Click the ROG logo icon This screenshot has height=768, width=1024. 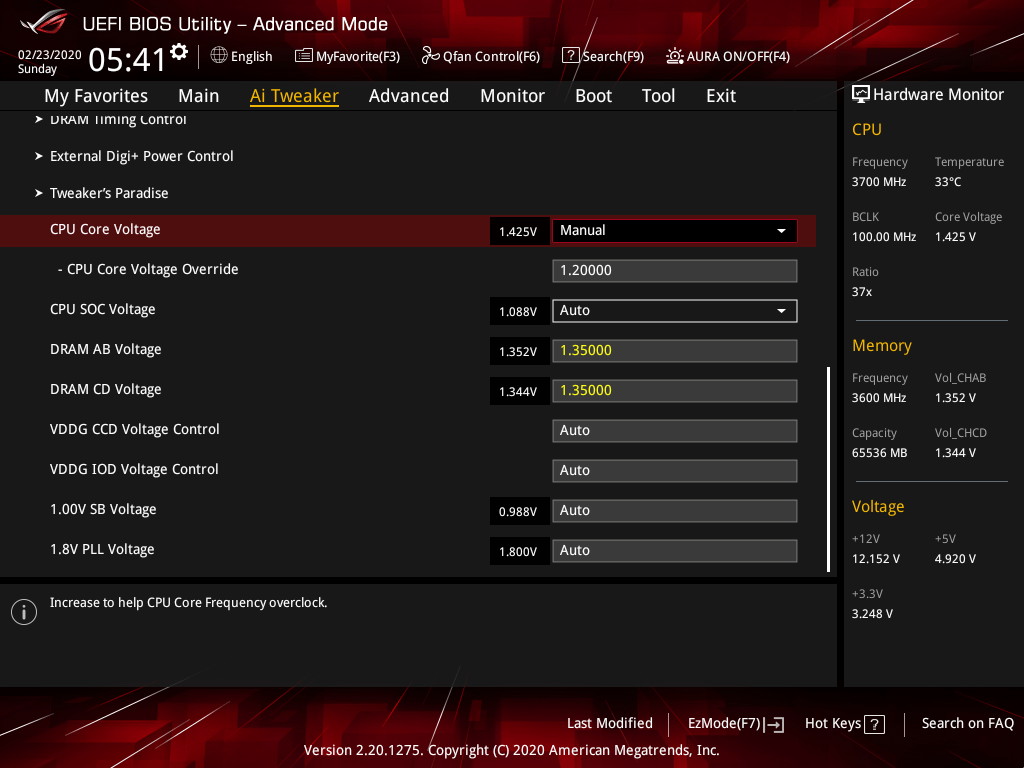(x=44, y=22)
